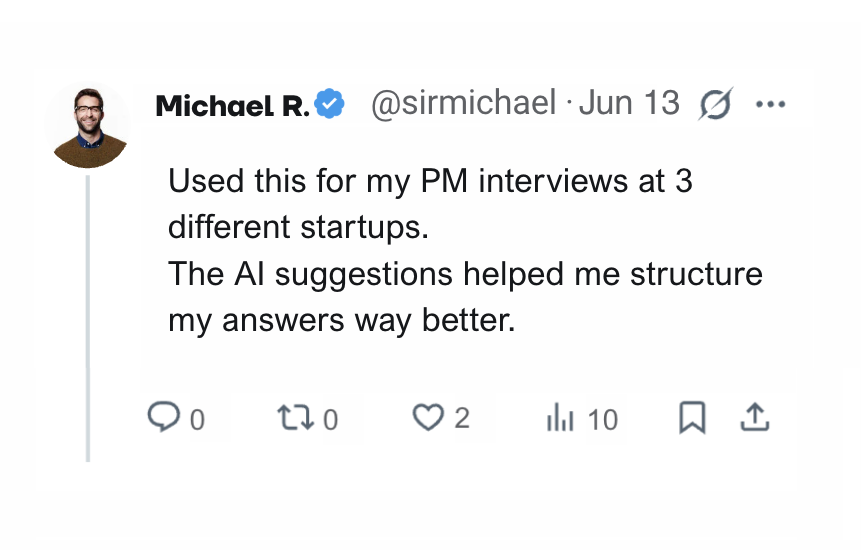Click the view count number 10
The height and width of the screenshot is (550, 864).
[603, 420]
